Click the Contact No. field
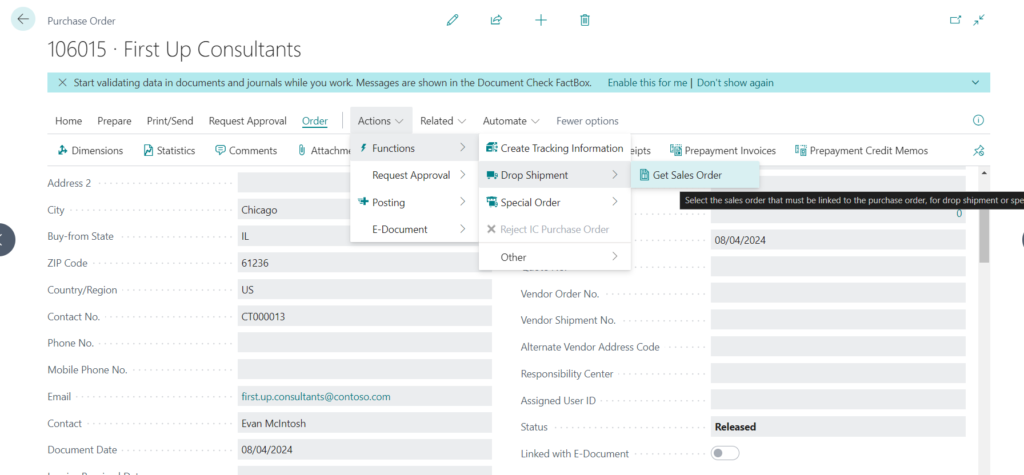The image size is (1024, 475). point(364,317)
